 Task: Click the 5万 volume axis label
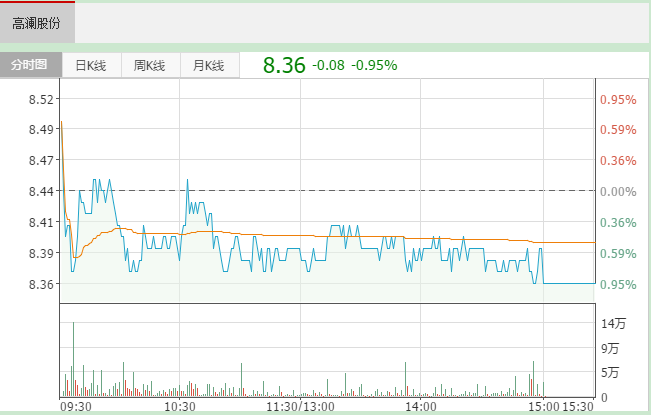tap(610, 373)
